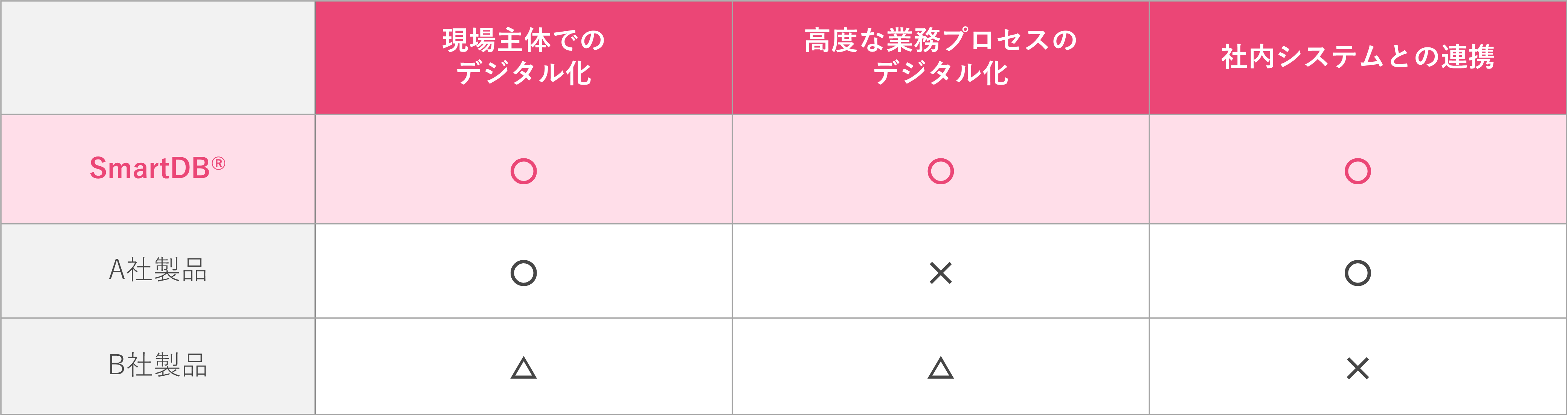This screenshot has width=1568, height=416.
Task: Click the 高度な業務プロセスのデジタル化 header
Action: (940, 57)
